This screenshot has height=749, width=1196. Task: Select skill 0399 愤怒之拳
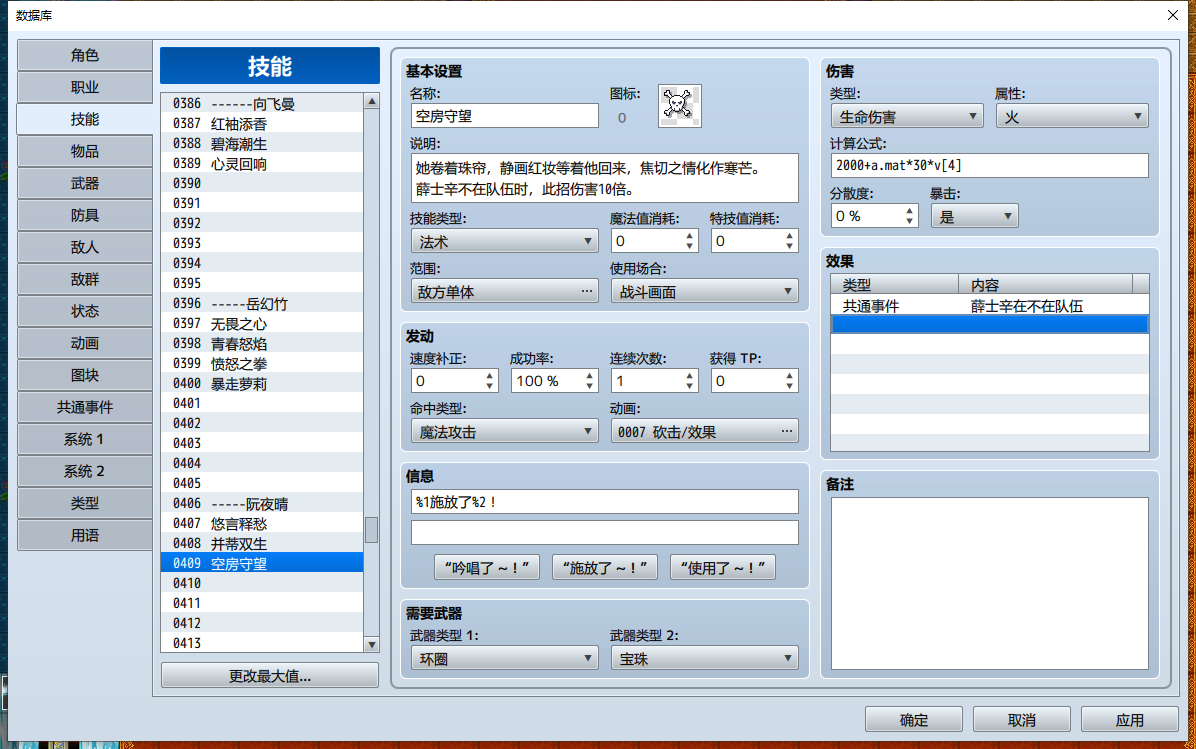262,363
